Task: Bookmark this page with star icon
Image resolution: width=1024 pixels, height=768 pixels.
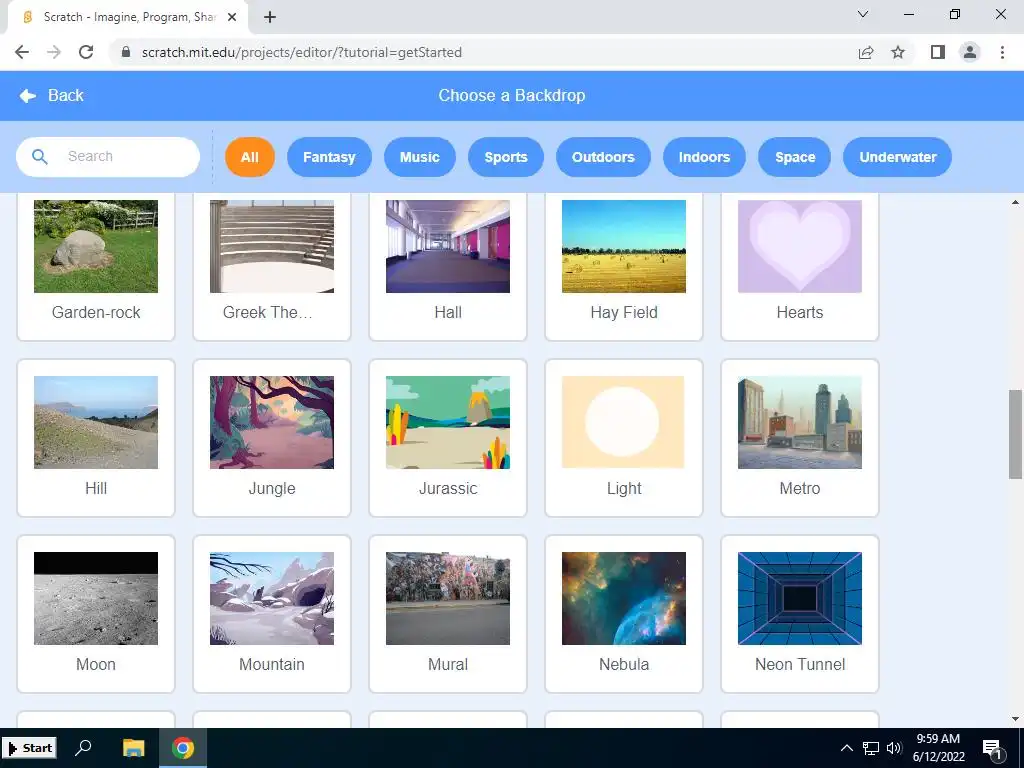Action: click(898, 52)
